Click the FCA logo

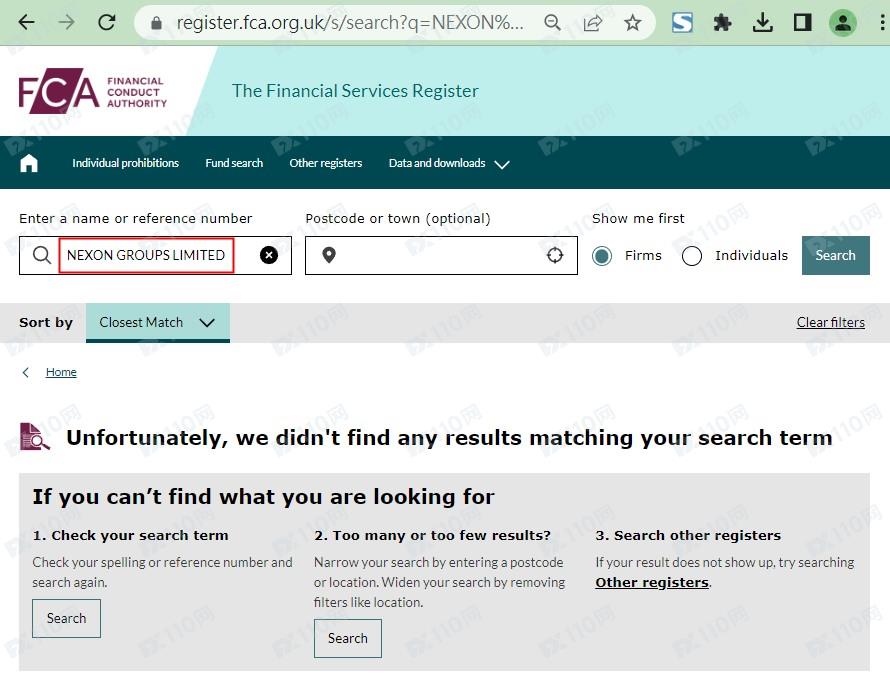click(x=92, y=93)
